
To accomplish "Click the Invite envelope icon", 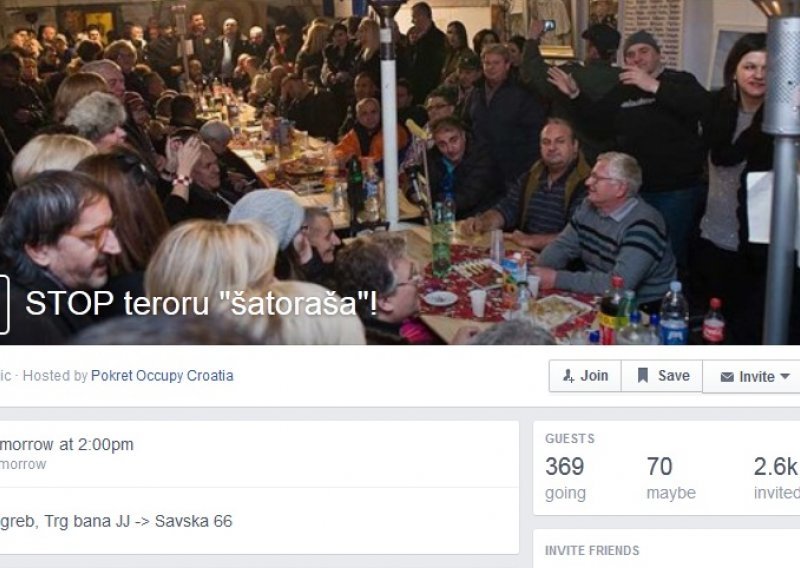I will point(727,377).
